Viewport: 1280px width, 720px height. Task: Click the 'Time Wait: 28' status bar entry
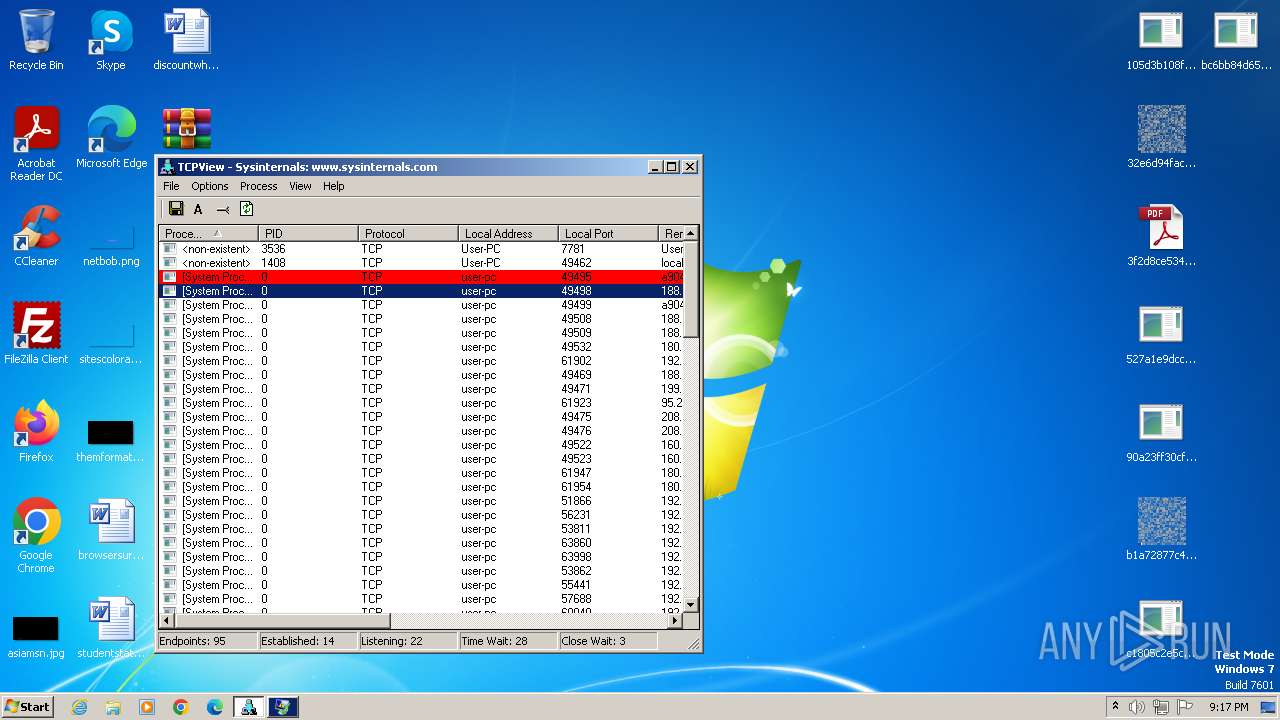[508, 641]
